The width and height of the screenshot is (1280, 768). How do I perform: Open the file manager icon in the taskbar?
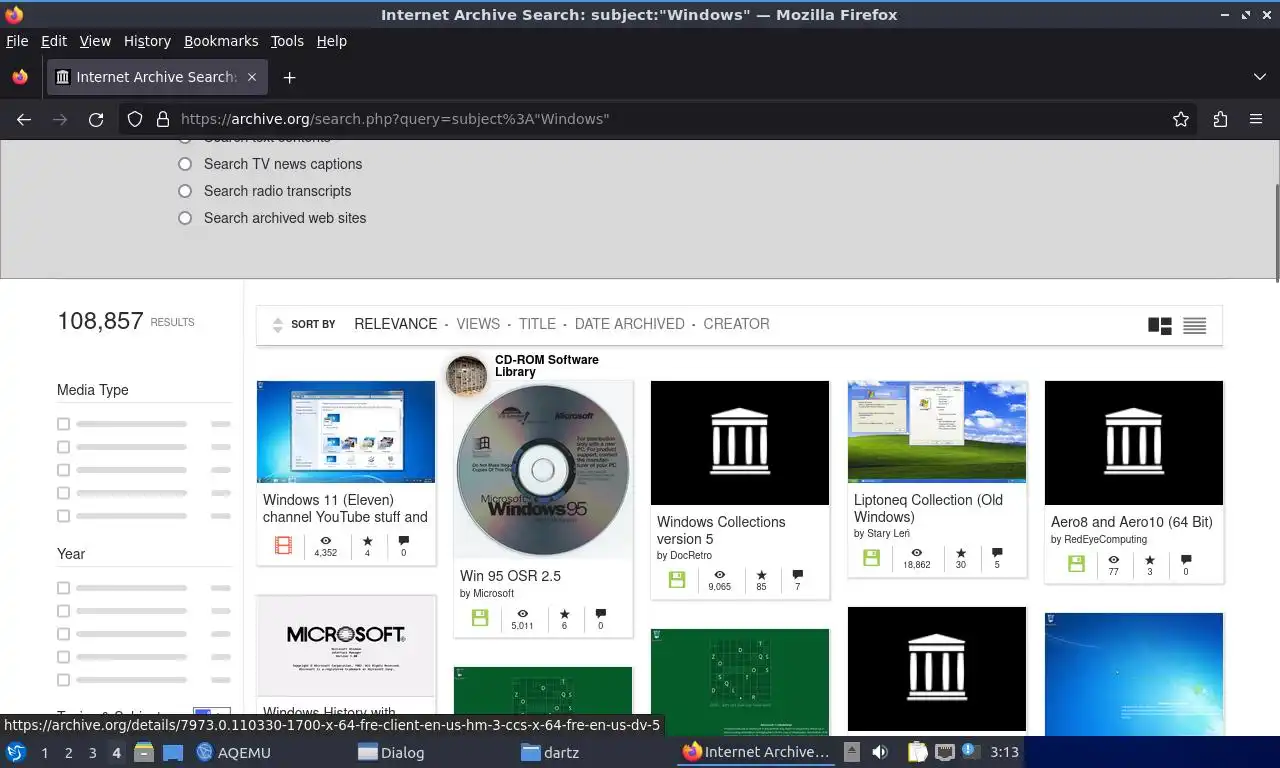pos(144,752)
